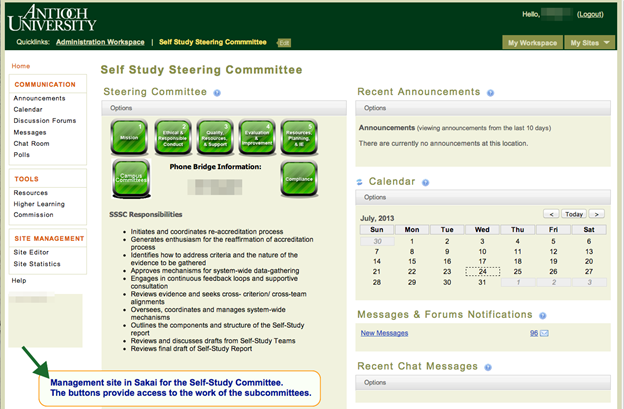Select July 10 in calendar
The image size is (624, 409).
point(482,251)
